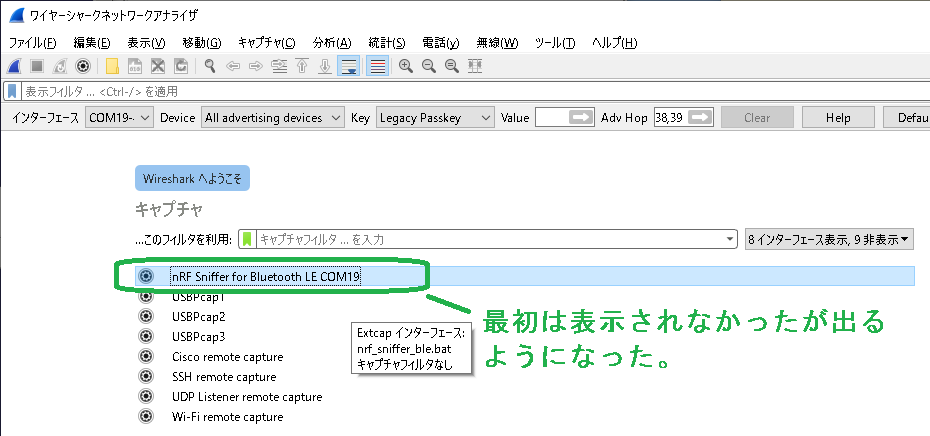Screen dimensions: 930x436
Task: Click display filter bookmark icon
Action: tap(12, 91)
